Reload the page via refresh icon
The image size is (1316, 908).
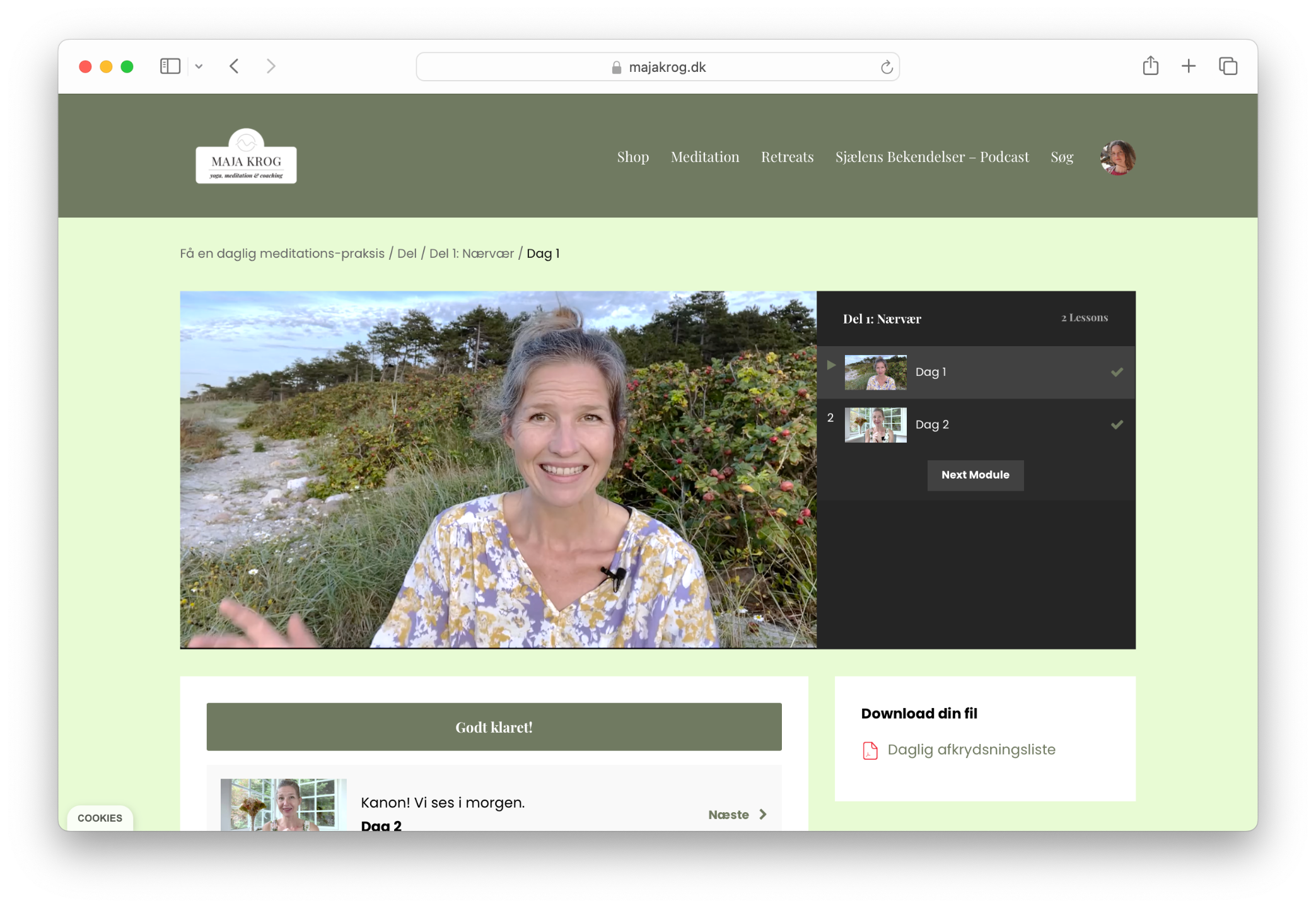click(886, 67)
